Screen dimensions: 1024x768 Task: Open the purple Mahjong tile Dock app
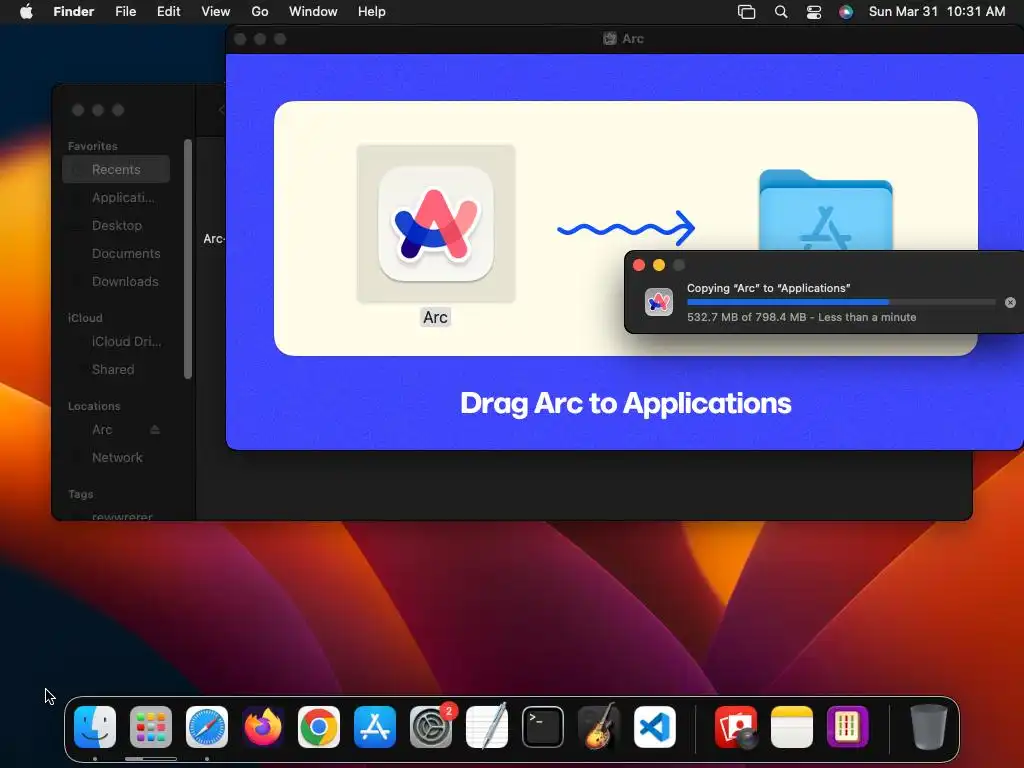pyautogui.click(x=848, y=727)
